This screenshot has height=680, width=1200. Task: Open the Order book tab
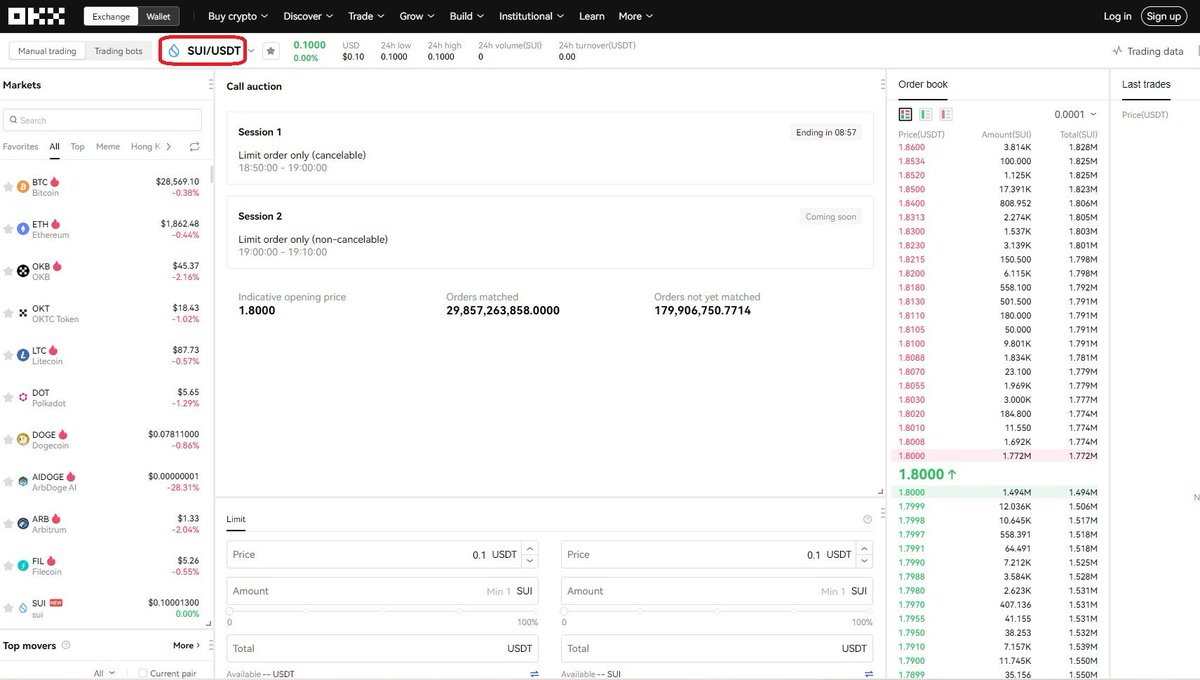point(923,85)
